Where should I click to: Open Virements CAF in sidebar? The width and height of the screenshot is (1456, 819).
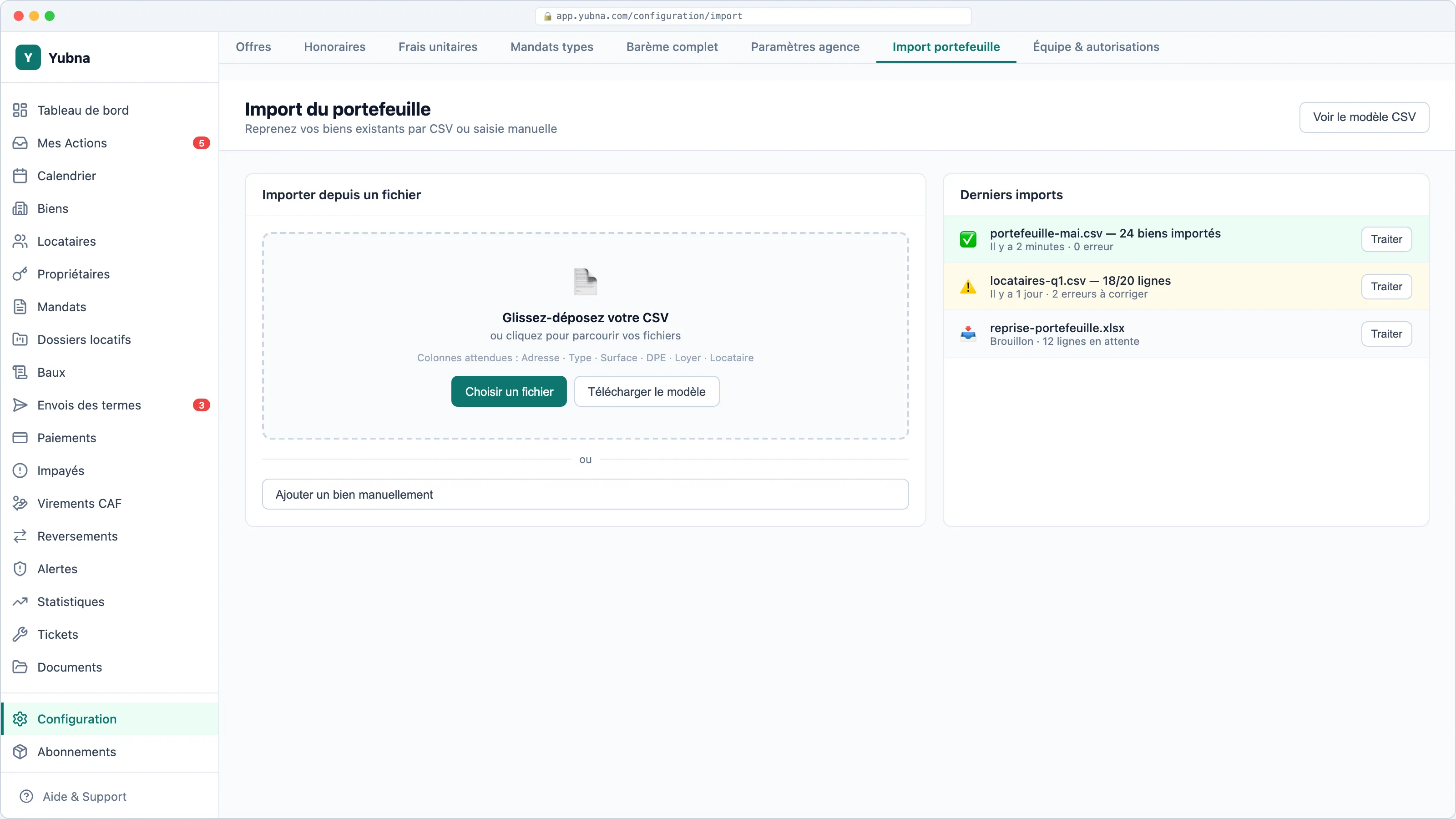tap(110, 504)
